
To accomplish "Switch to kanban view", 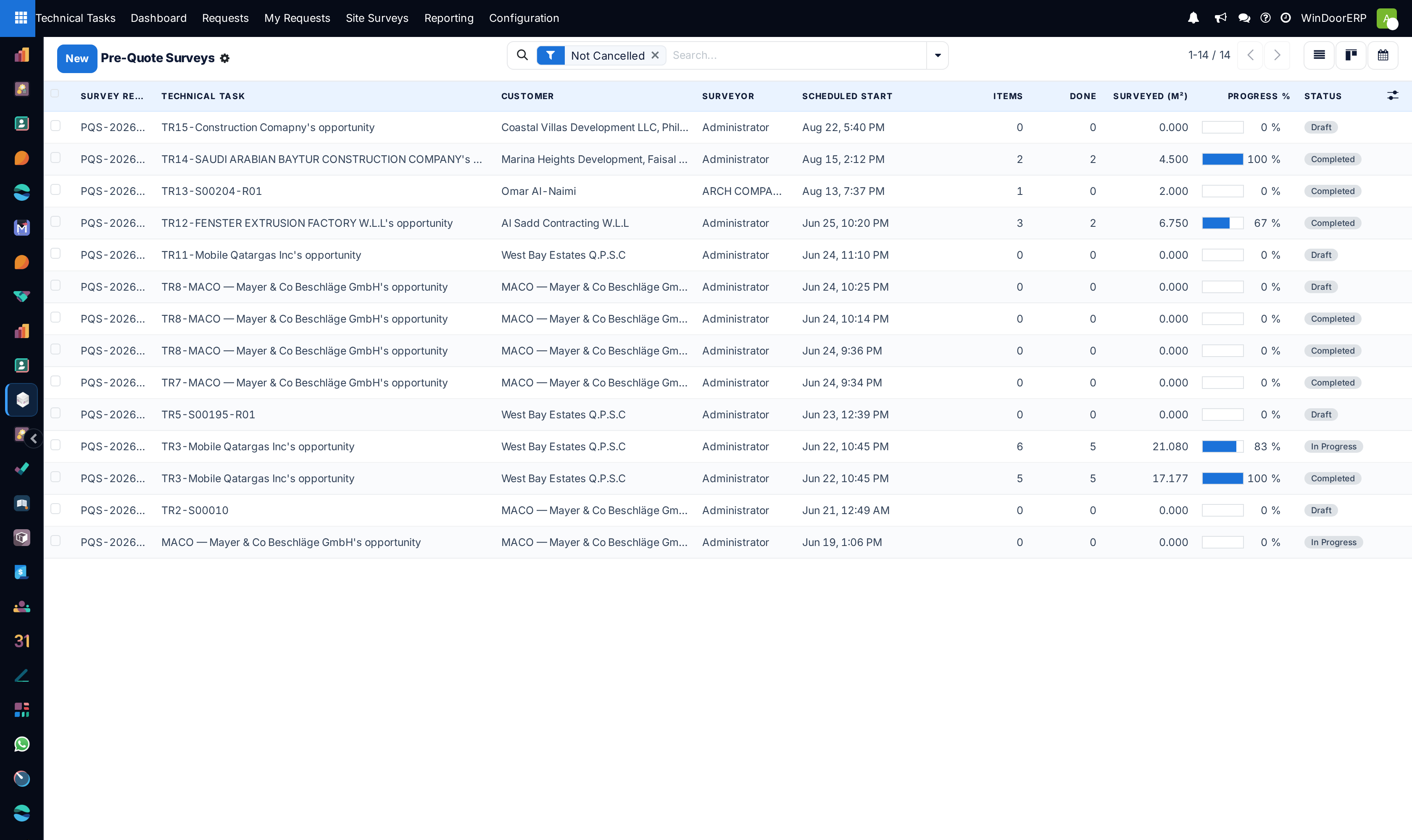I will [x=1351, y=55].
